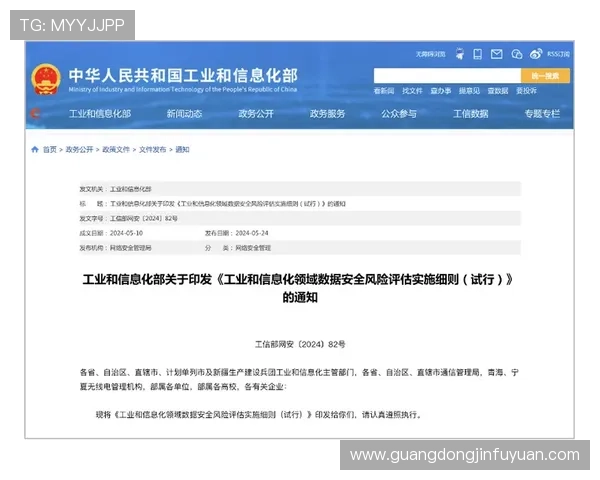Select the 分类 value 网络安全管理
Screen dimensions: 600x480
253,248
